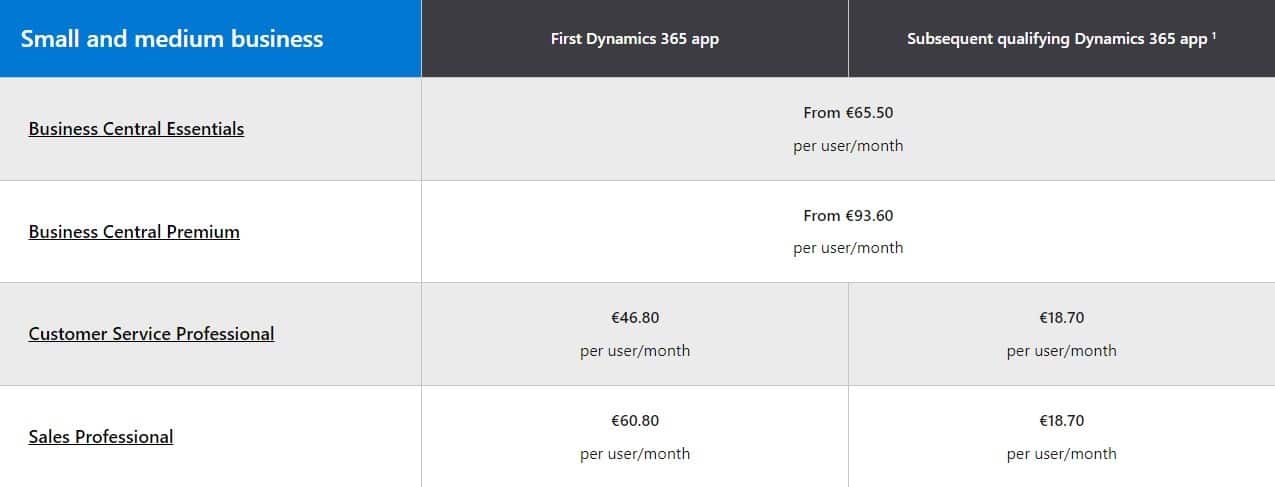Screen dimensions: 1275x487
Task: Click the €18.70 price in Customer Service row
Action: 1062,318
